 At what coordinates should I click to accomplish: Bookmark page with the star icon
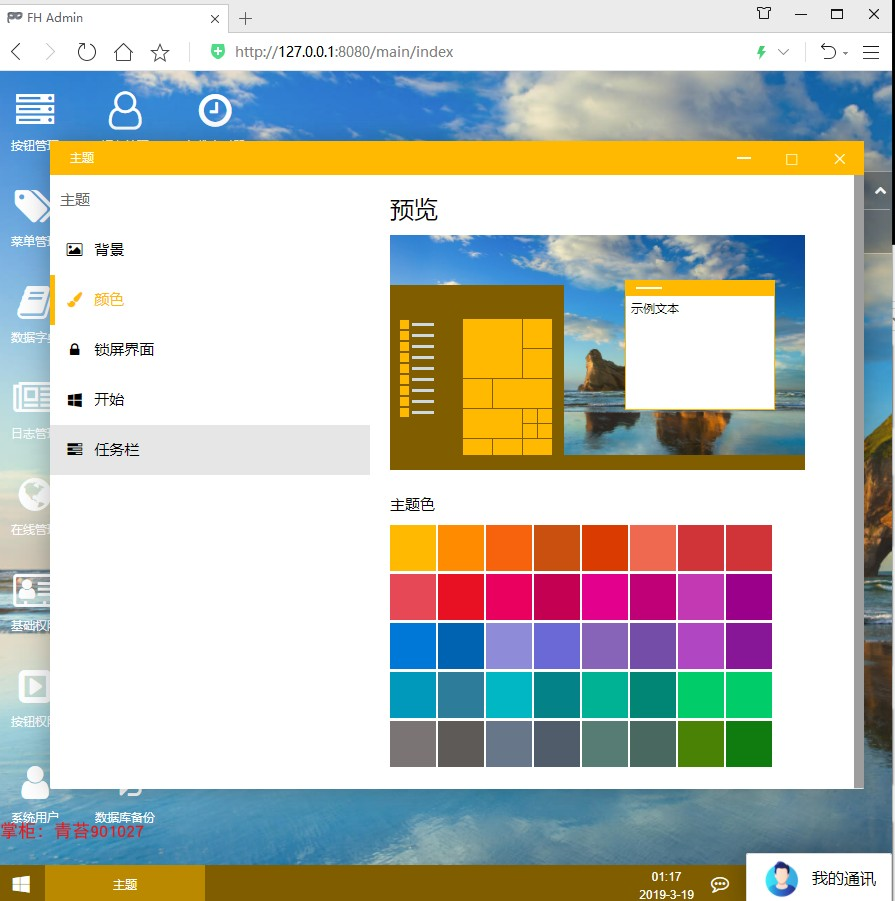pos(160,53)
